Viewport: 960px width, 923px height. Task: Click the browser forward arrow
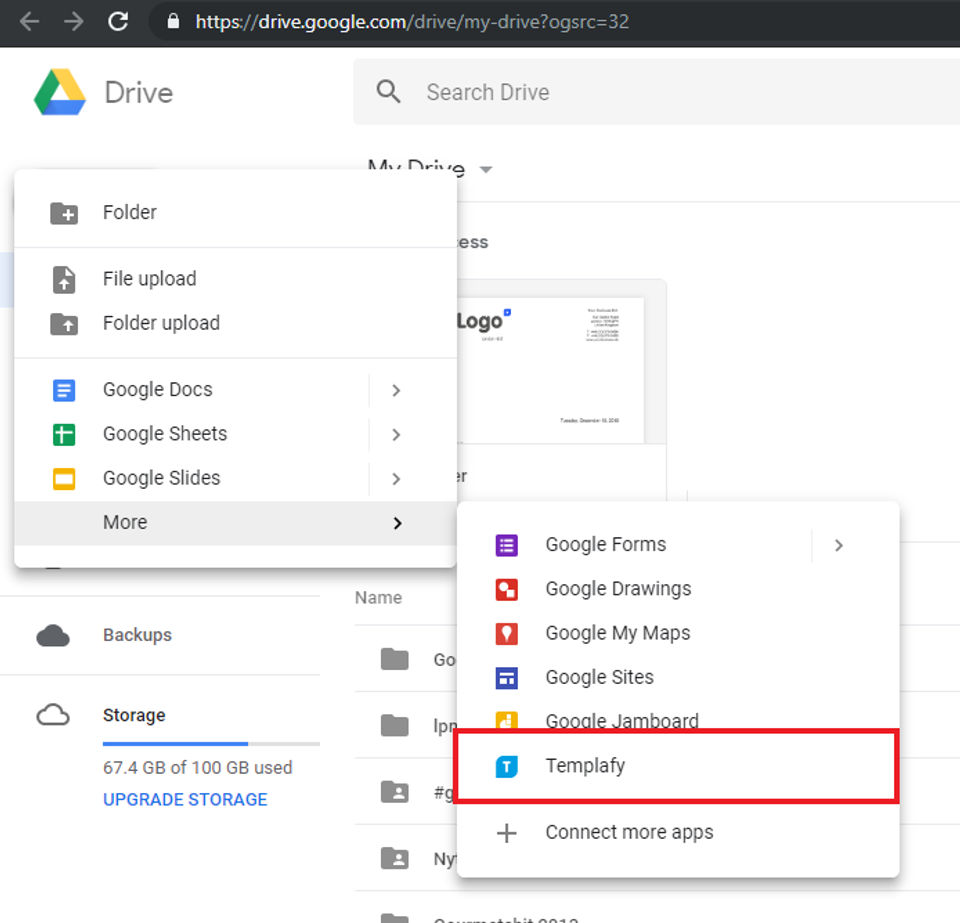[x=73, y=22]
